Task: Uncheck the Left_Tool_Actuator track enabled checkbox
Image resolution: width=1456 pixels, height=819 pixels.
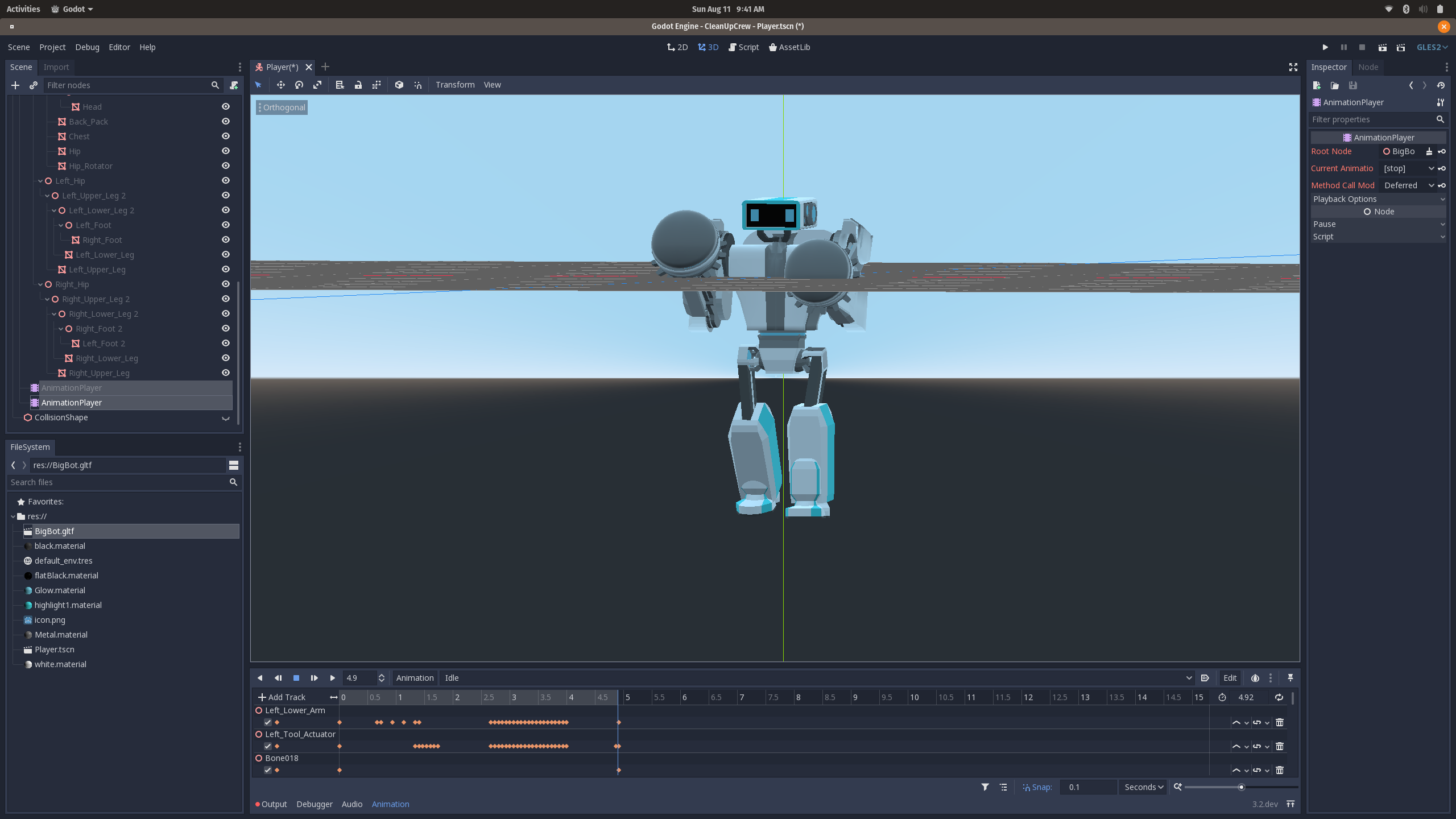Action: [x=268, y=746]
